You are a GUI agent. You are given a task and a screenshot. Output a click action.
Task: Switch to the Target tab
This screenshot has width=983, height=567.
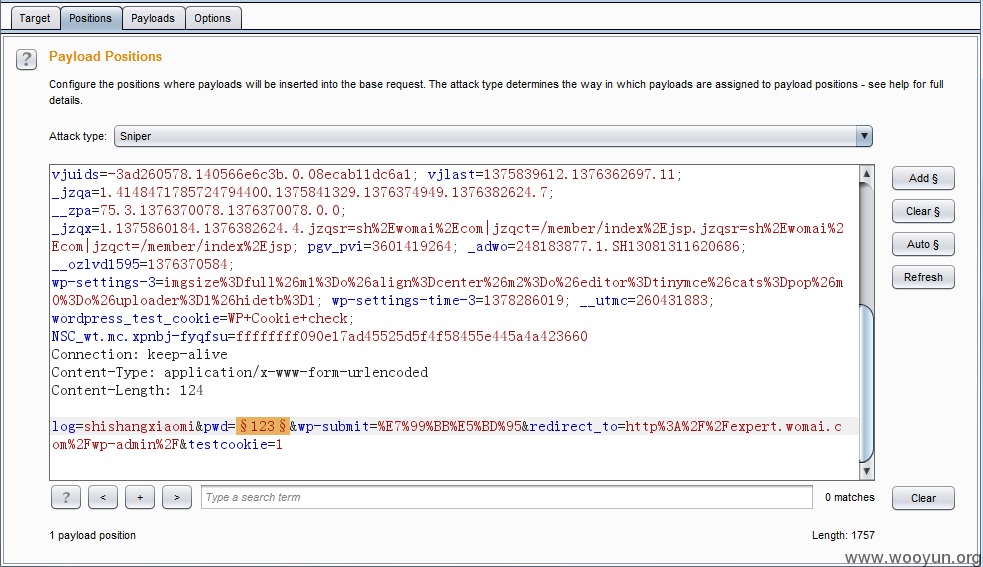pyautogui.click(x=34, y=18)
